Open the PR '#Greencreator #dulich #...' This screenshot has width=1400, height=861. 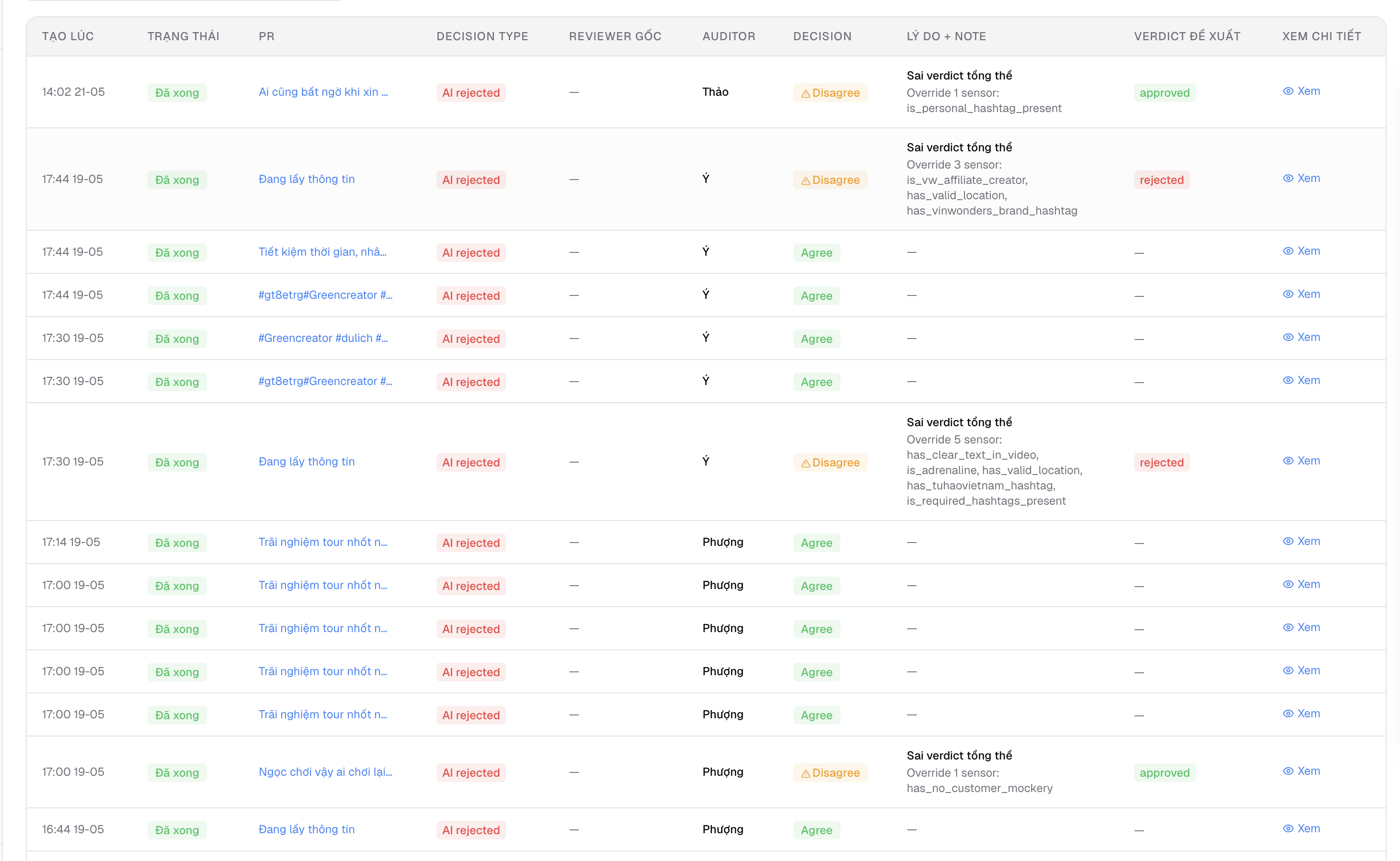coord(323,338)
